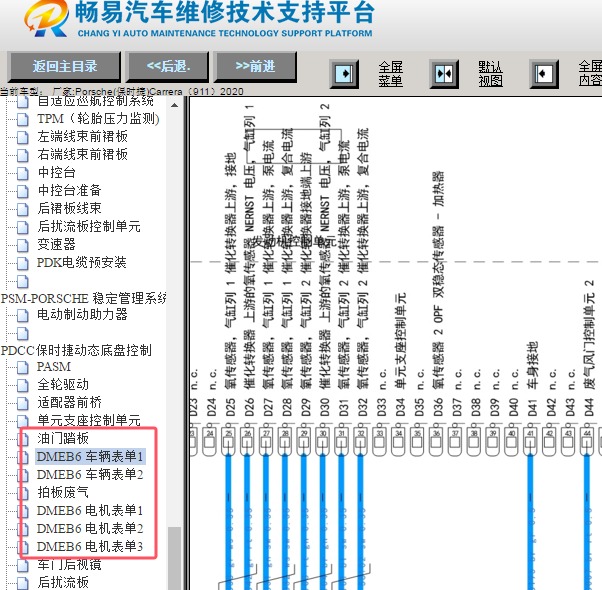Click connector pin 44 in diagram

click(587, 440)
